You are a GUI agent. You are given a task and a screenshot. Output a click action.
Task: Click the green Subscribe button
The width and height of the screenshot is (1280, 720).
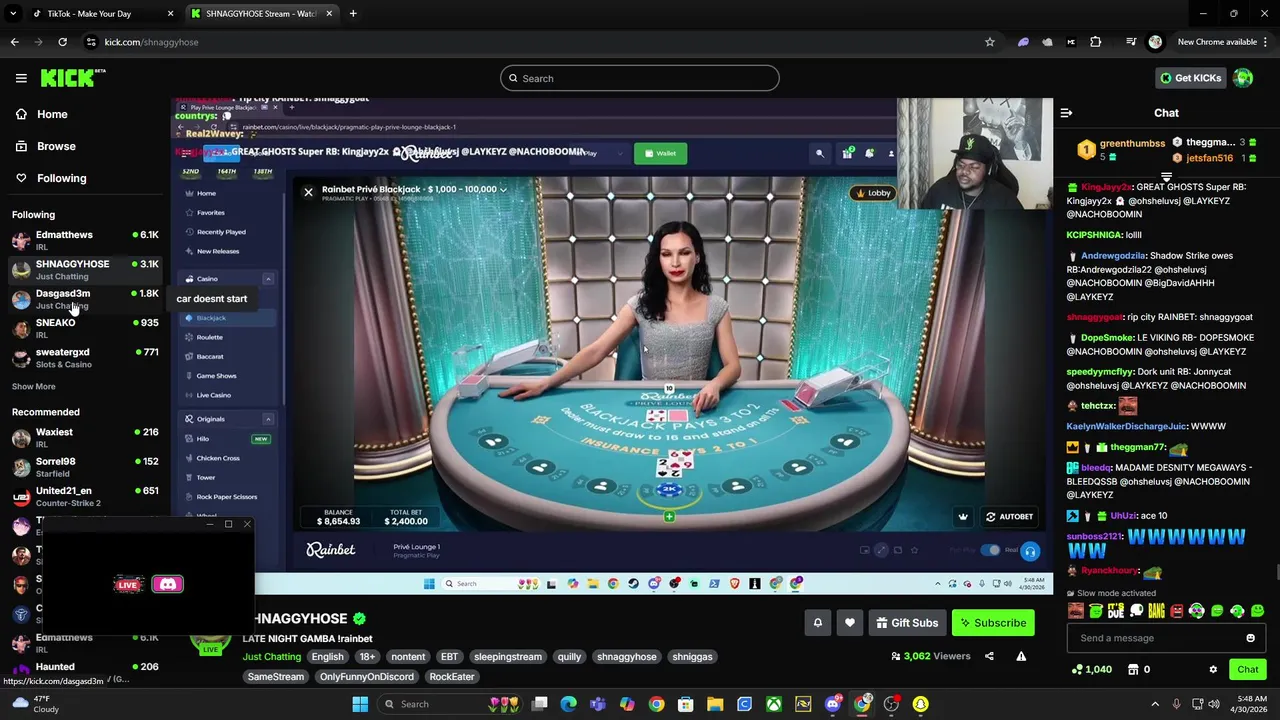pos(993,623)
